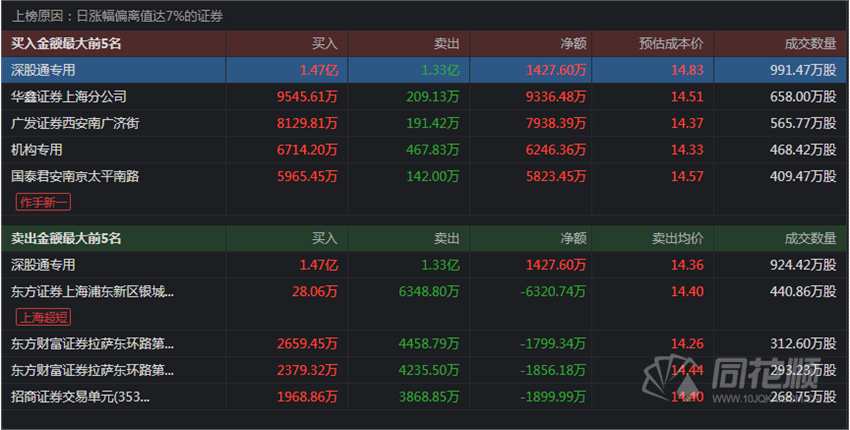Click net amount 5823.45万
850x430 pixels.
556,176
